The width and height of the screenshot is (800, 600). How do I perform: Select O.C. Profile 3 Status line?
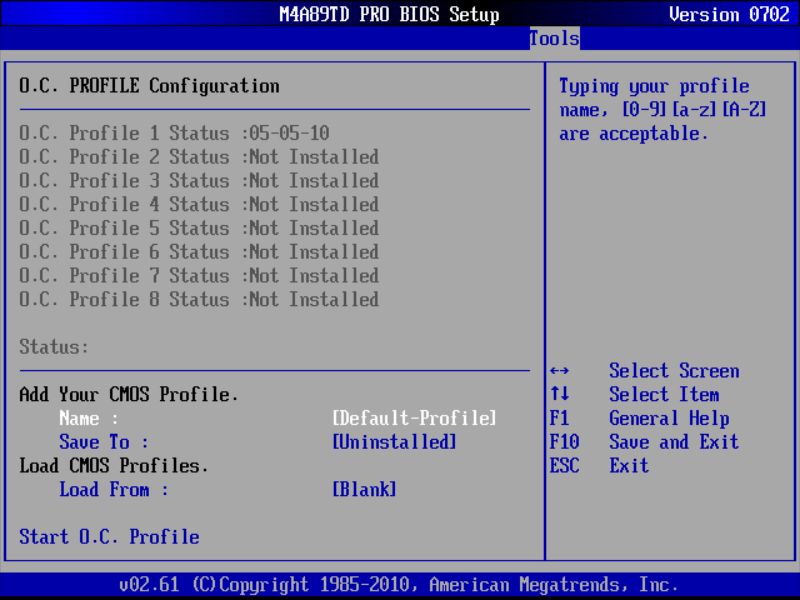tap(196, 181)
